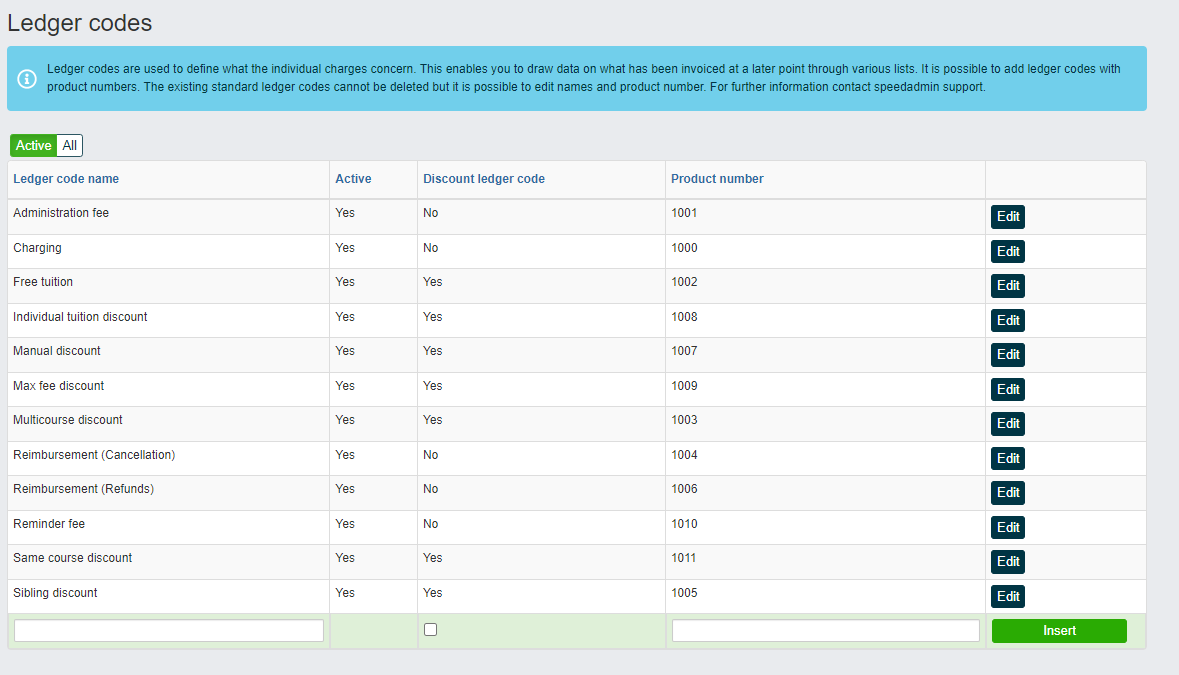1179x675 pixels.
Task: Edit the Individual tuition discount row
Action: [1008, 320]
